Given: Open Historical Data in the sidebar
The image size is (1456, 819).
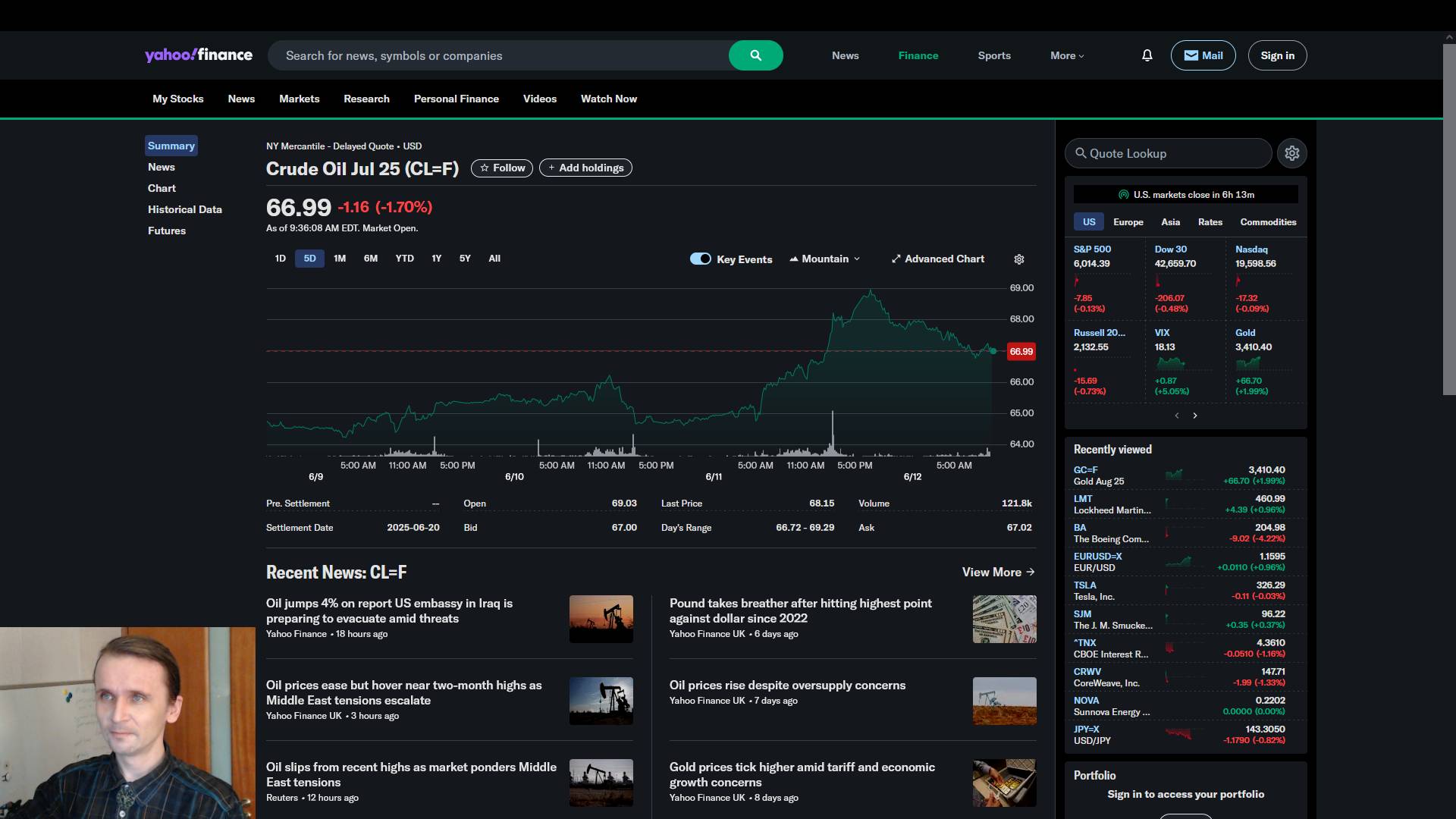Looking at the screenshot, I should pos(185,209).
